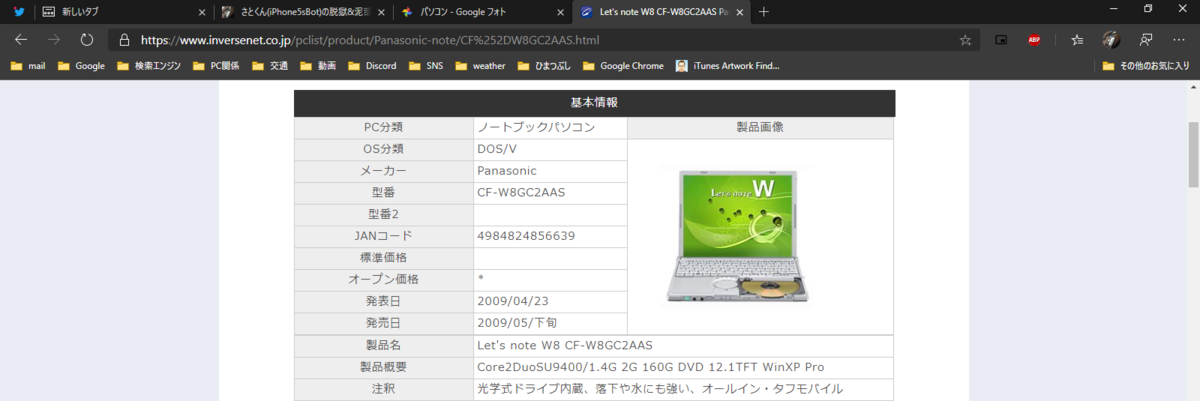1200x401 pixels.
Task: Click the 製品画像 header cell
Action: click(x=760, y=128)
